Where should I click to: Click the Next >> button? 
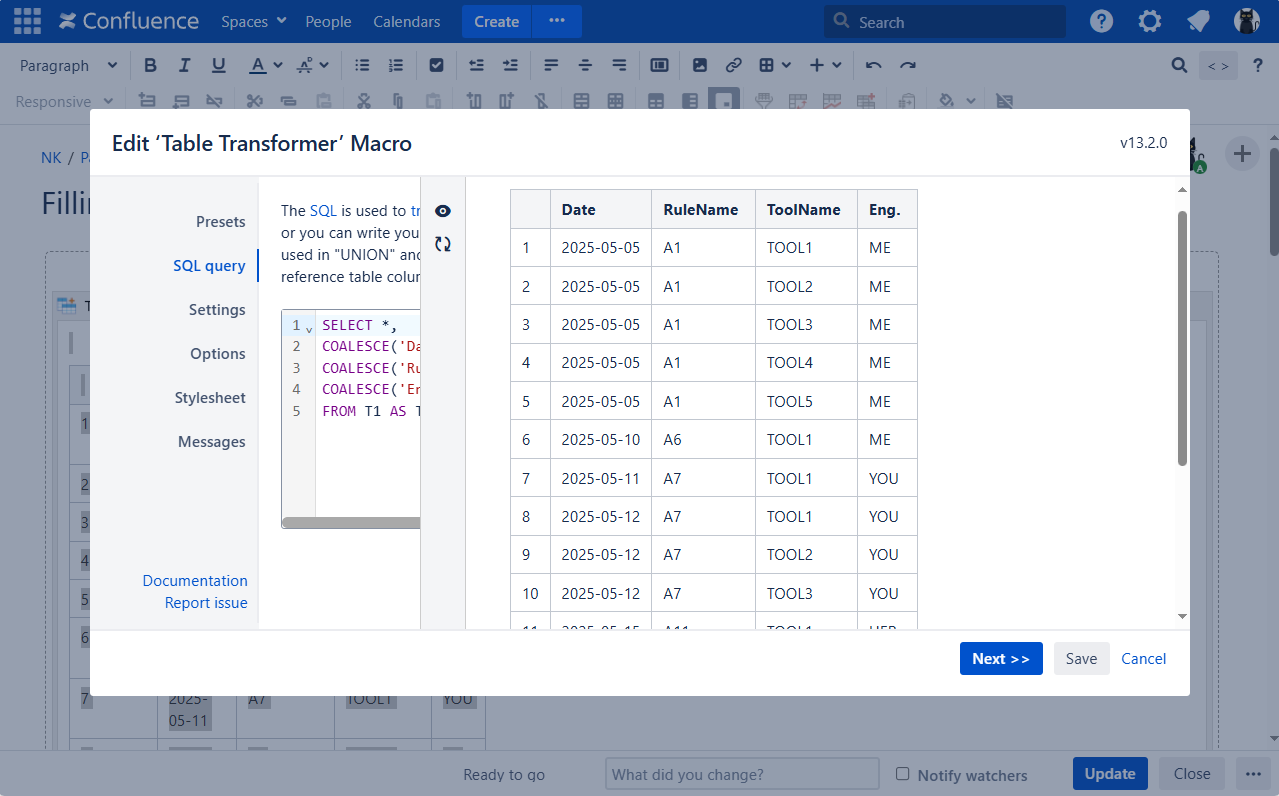pyautogui.click(x=1000, y=658)
